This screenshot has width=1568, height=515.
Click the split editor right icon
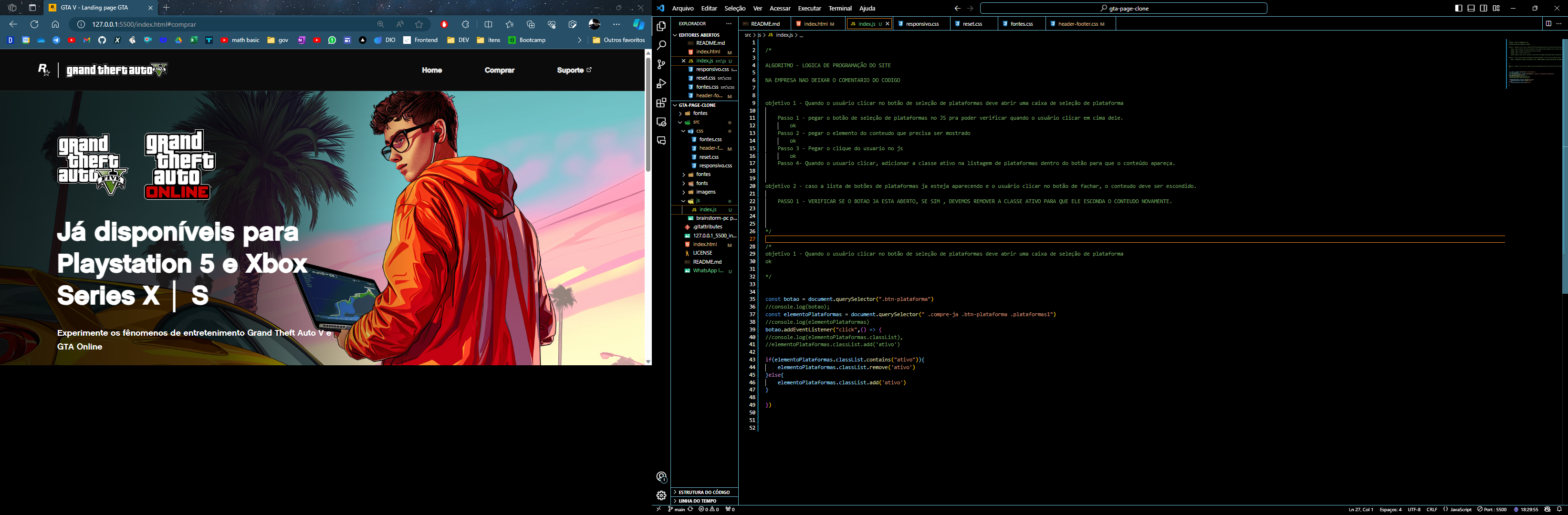pos(1548,24)
